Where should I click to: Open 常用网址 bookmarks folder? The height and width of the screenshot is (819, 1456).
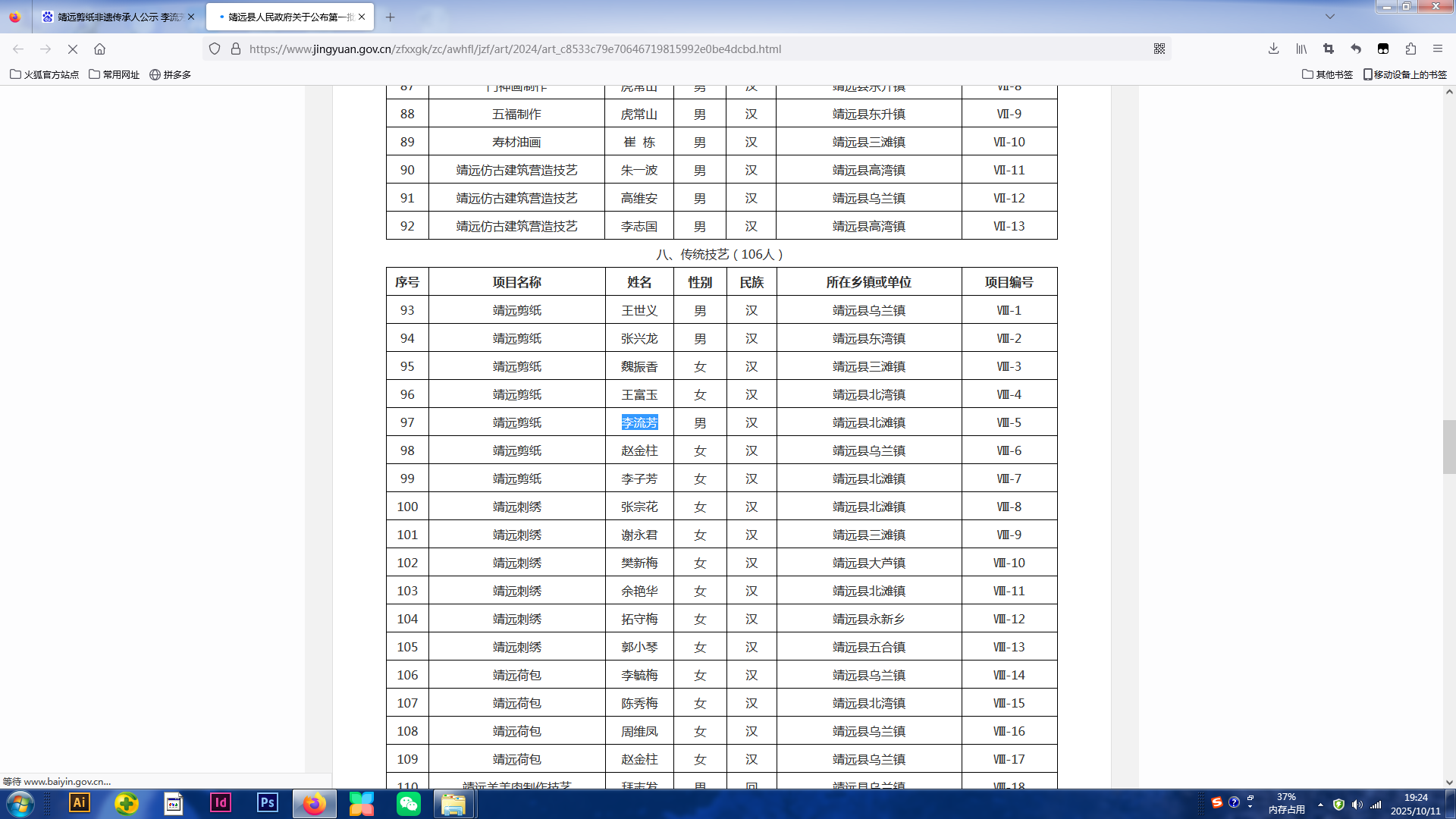(x=114, y=74)
